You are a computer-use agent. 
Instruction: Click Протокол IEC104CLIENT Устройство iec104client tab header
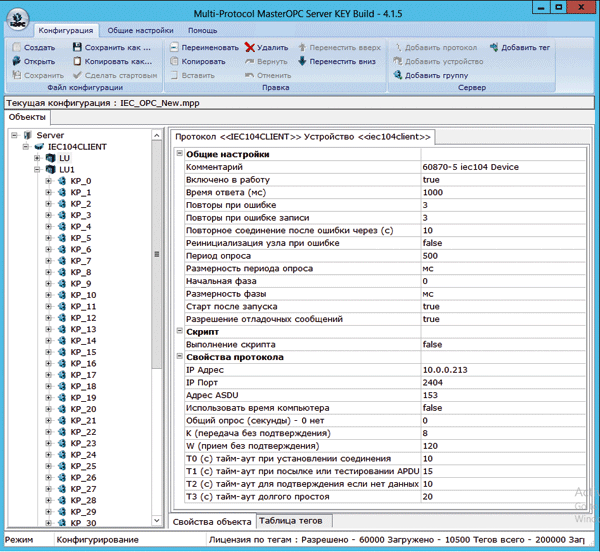[302, 137]
